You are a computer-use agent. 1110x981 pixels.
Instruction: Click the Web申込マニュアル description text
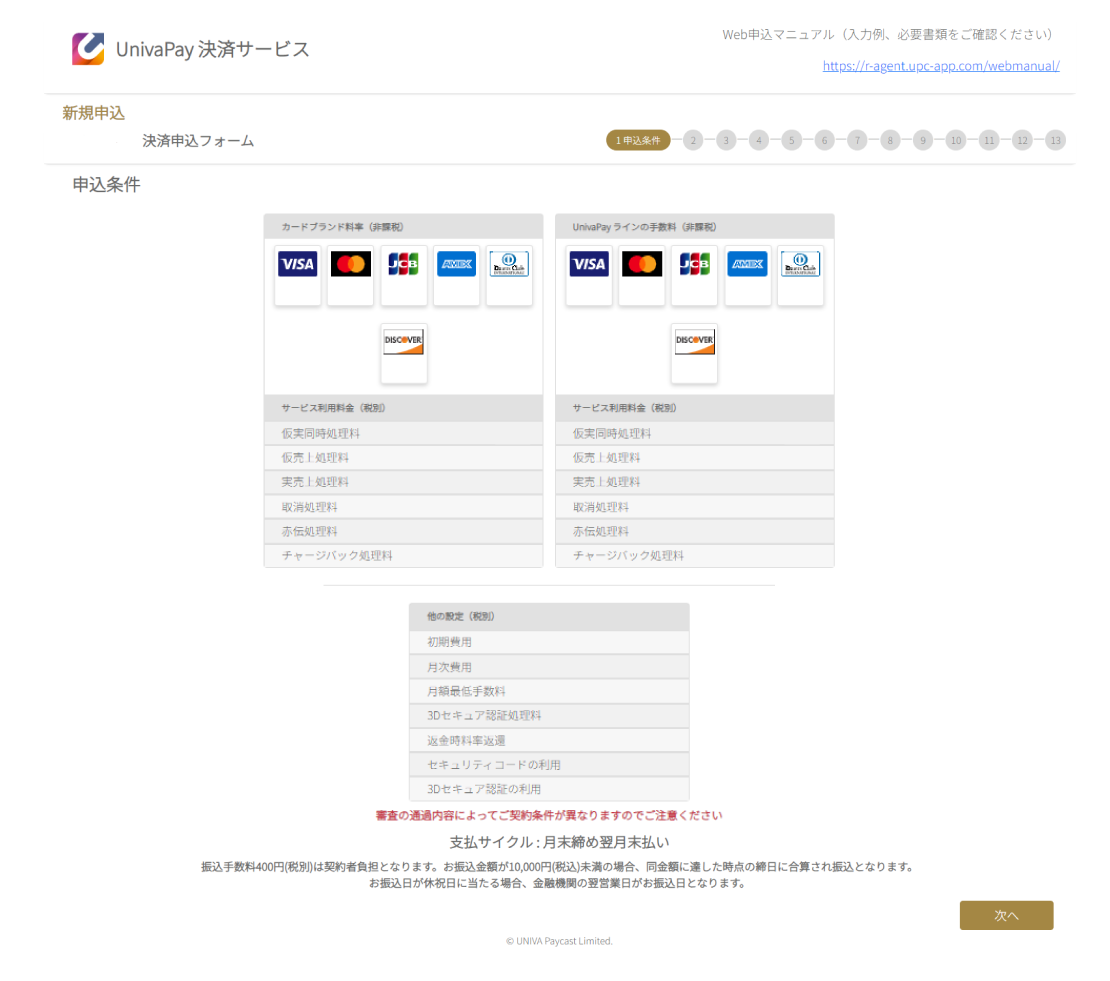[x=887, y=35]
